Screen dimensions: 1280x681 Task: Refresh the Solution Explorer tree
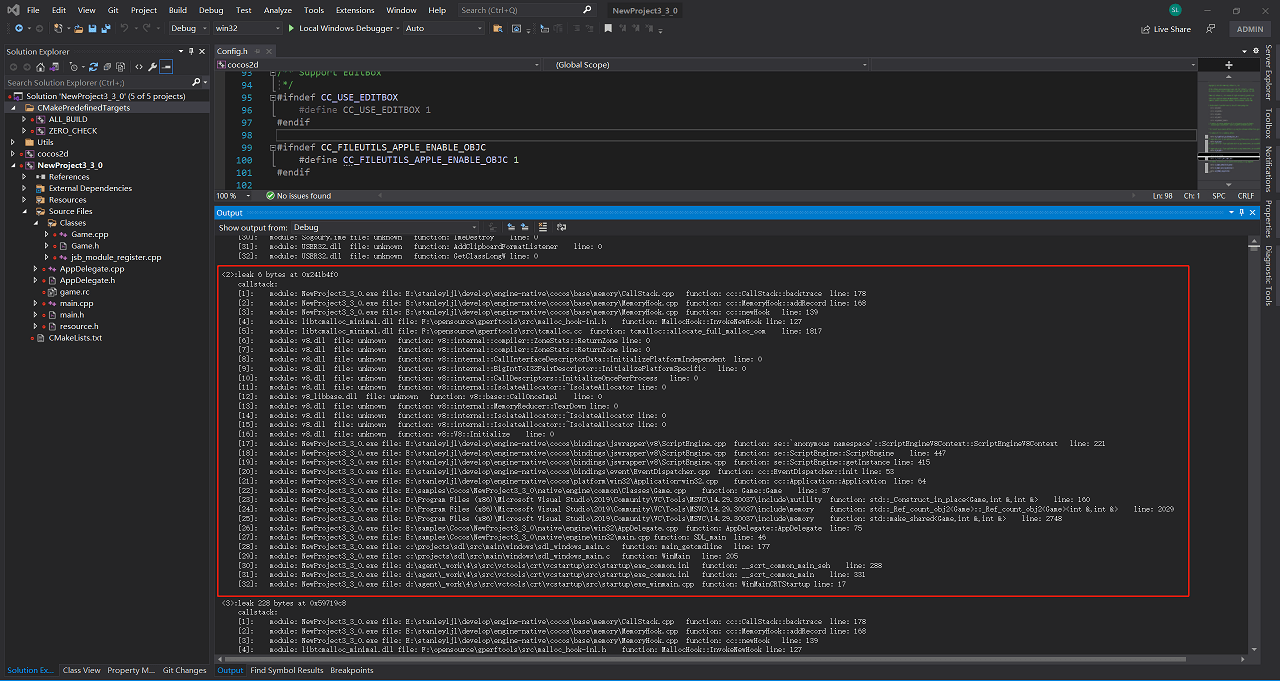click(x=92, y=66)
